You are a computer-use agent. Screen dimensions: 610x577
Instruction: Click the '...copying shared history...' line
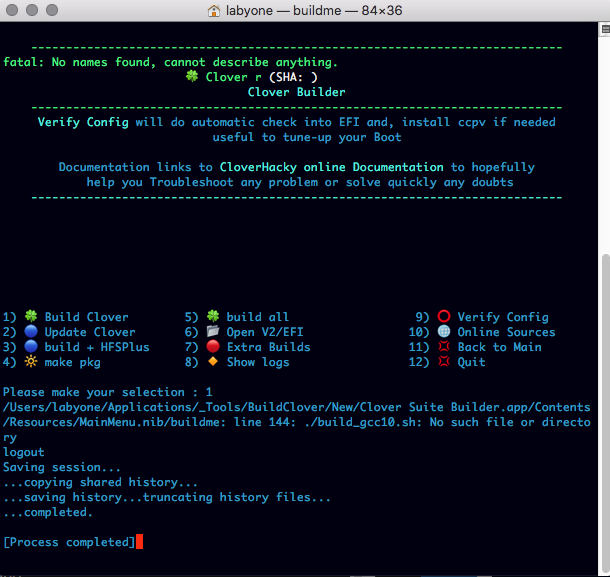(x=100, y=482)
